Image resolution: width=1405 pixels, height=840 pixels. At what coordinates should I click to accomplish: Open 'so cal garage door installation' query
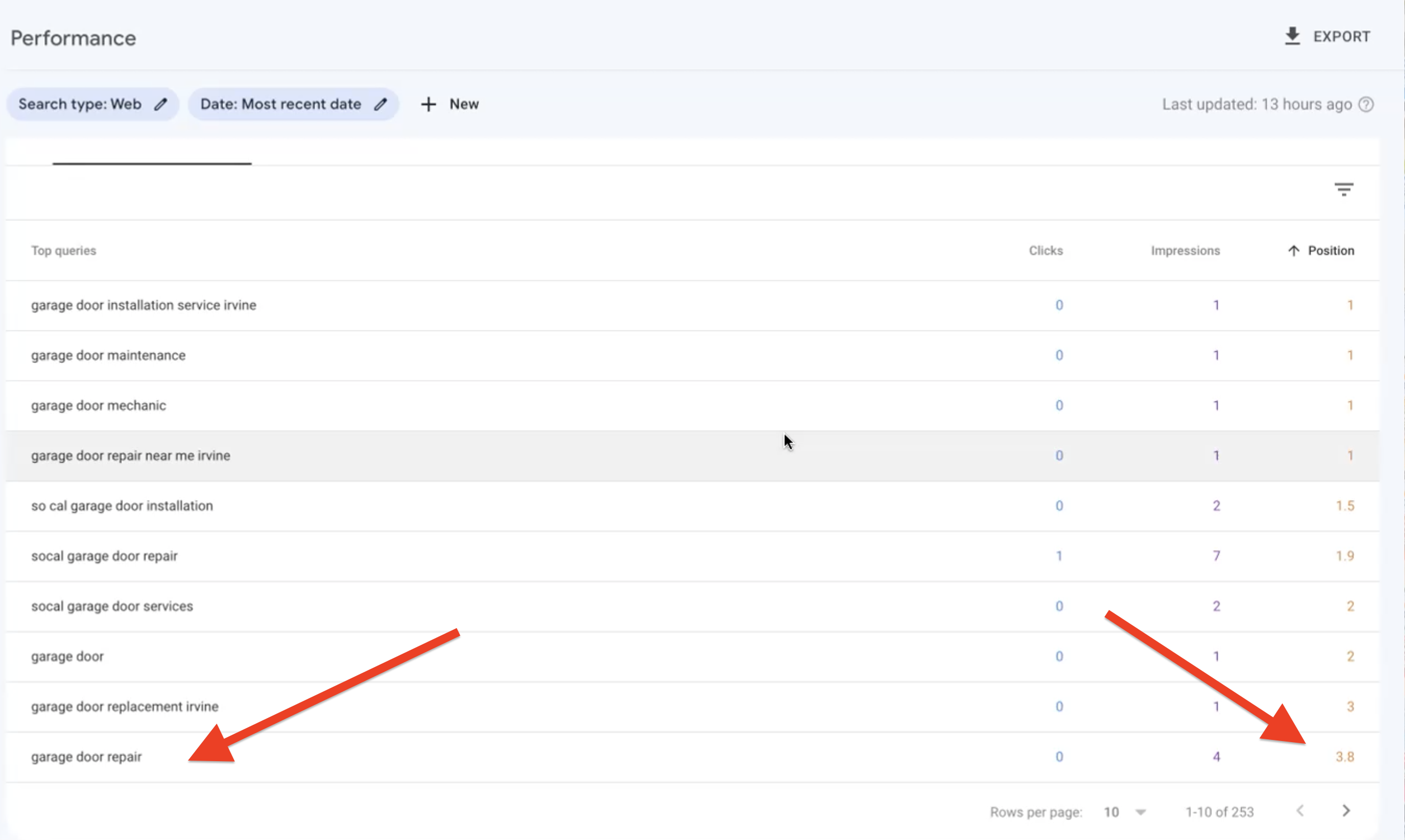tap(122, 506)
